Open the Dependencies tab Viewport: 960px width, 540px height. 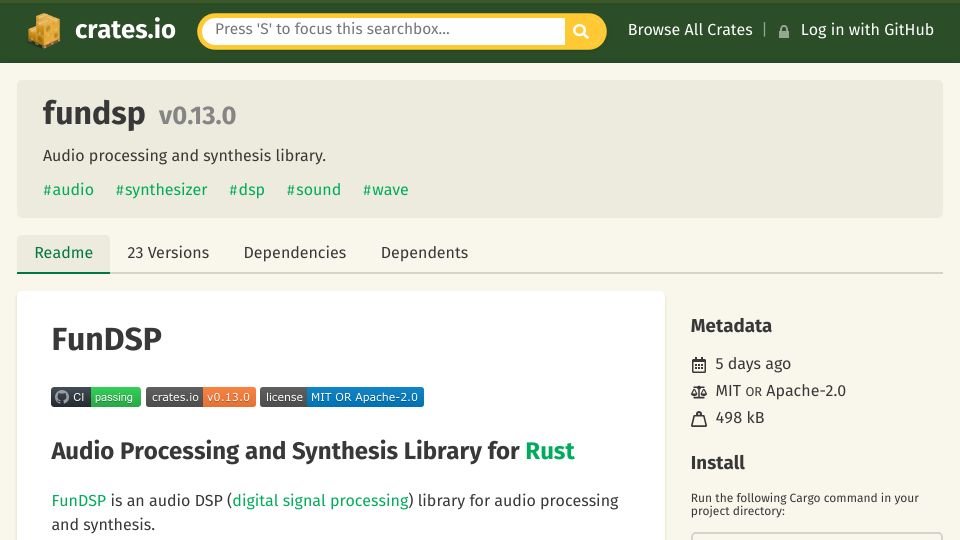pyautogui.click(x=295, y=253)
